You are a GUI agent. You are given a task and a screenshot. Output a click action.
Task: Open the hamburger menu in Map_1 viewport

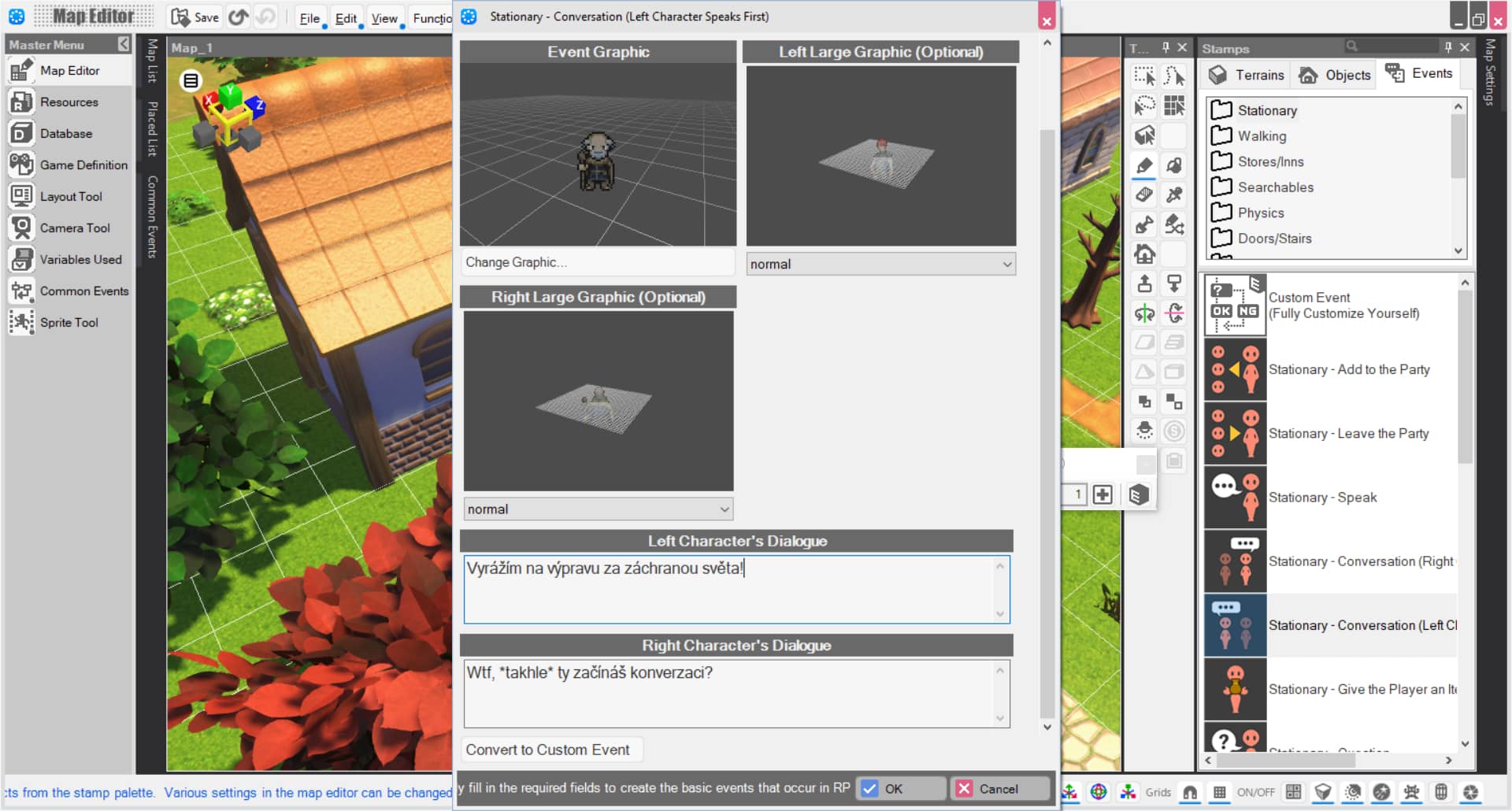191,80
